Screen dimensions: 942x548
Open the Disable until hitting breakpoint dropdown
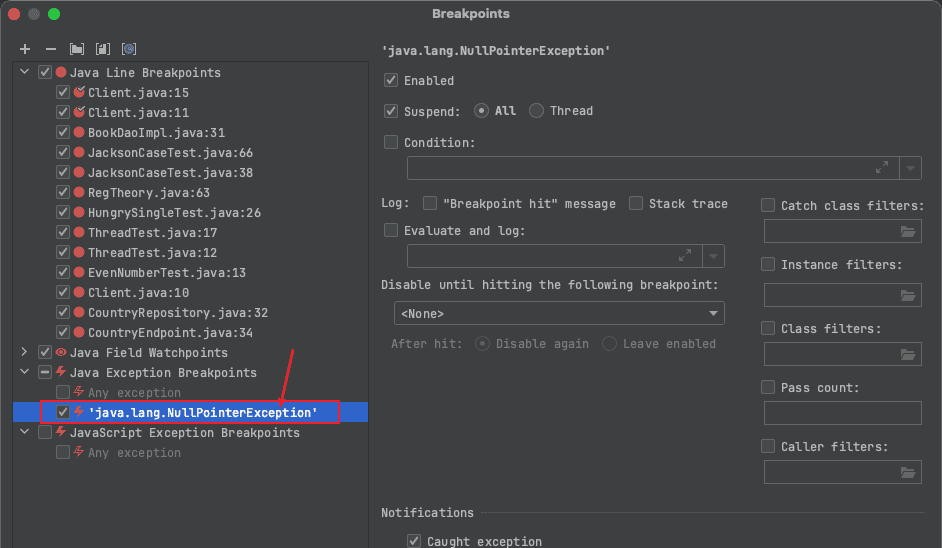tap(559, 314)
